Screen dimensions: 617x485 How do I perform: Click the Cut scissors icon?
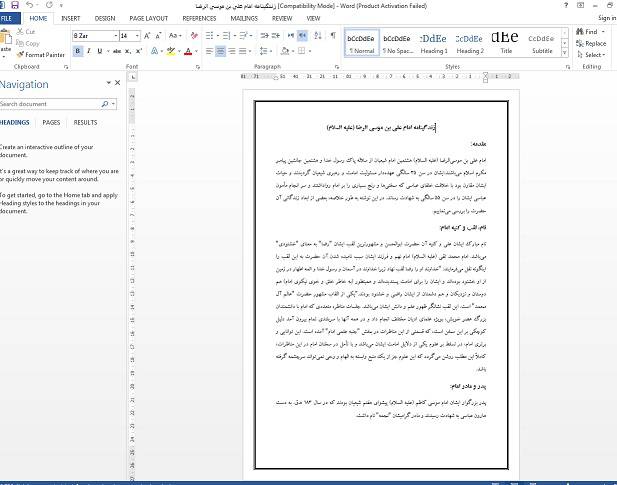(x=20, y=31)
